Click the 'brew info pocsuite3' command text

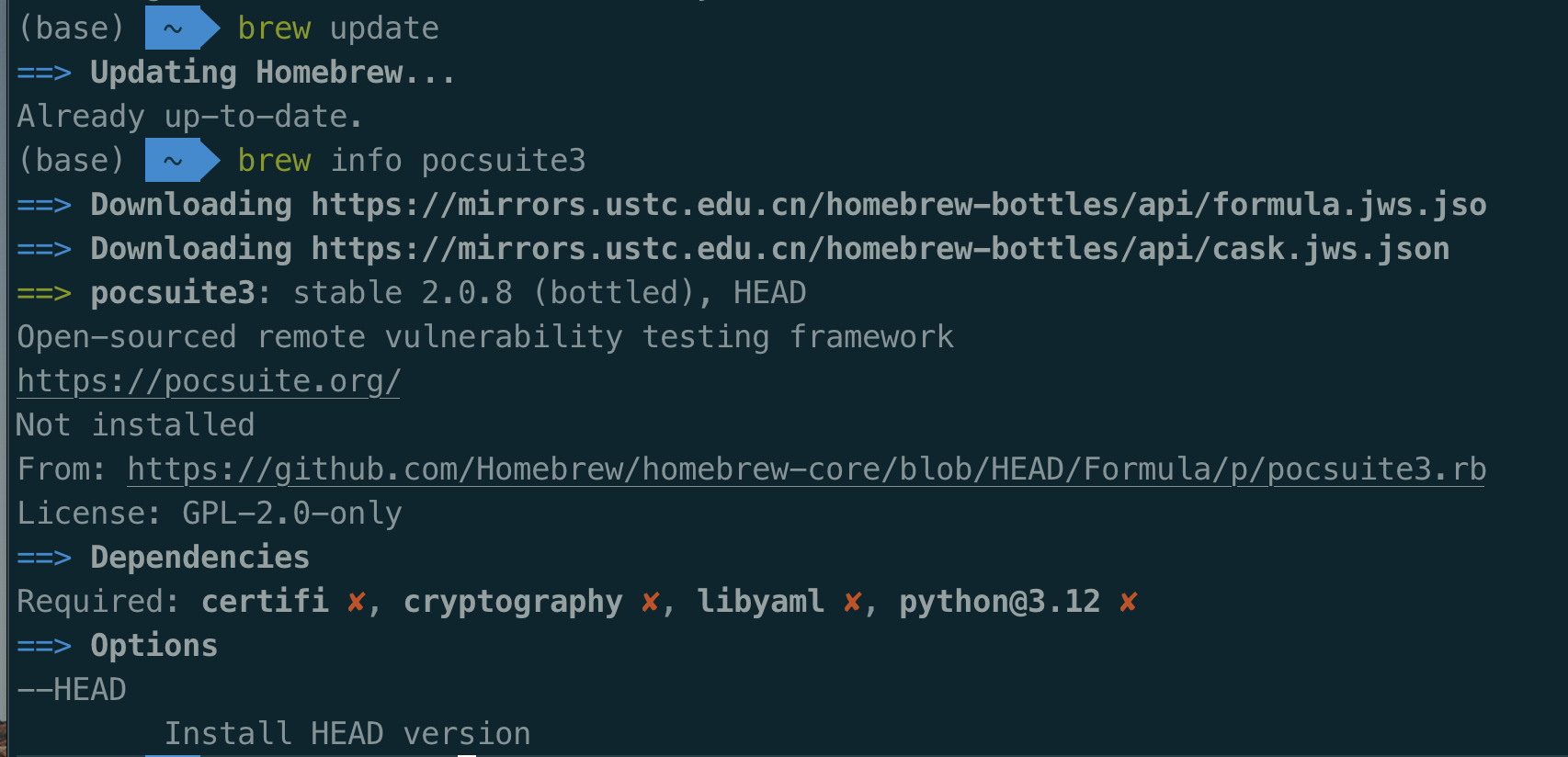(x=411, y=161)
